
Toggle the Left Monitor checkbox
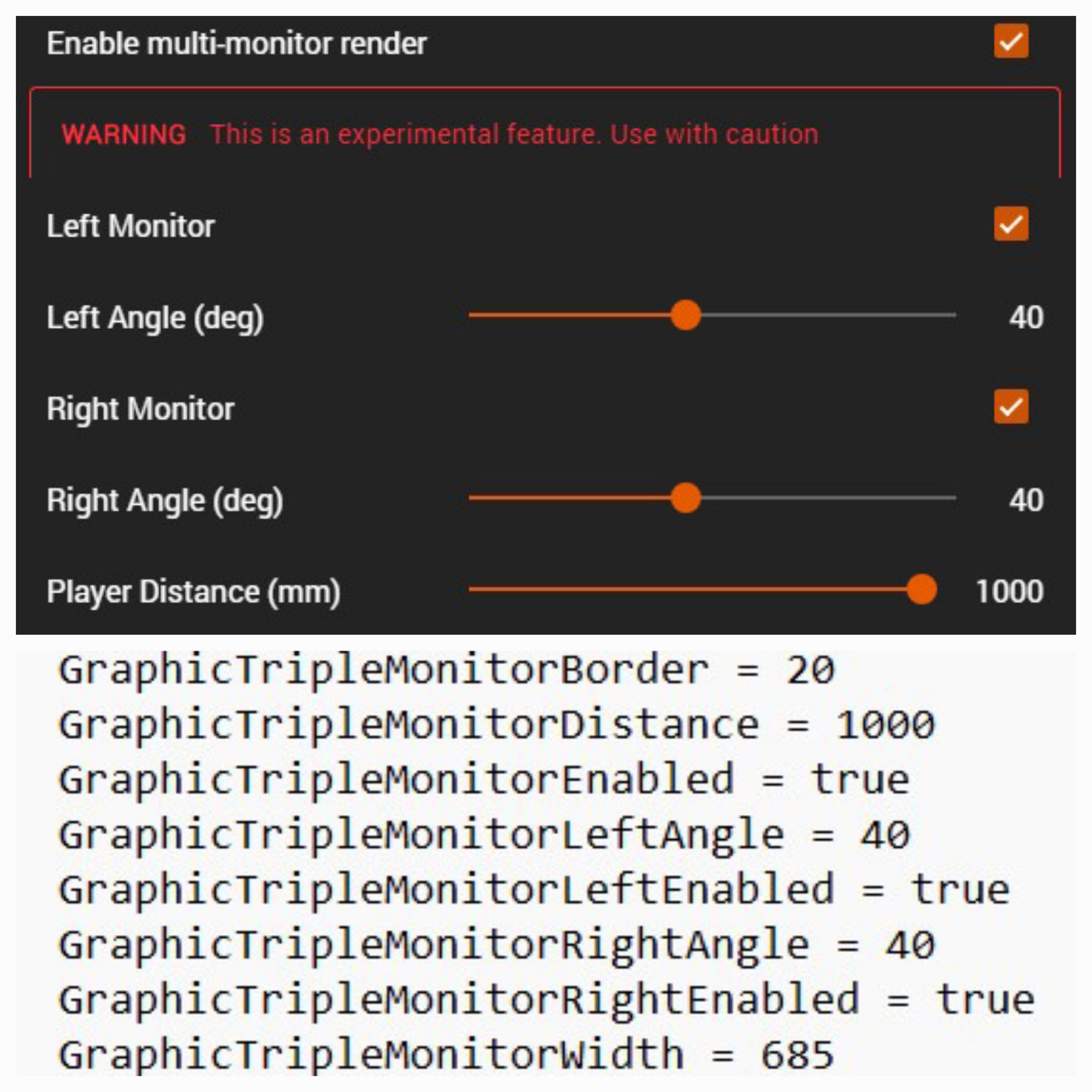1011,224
